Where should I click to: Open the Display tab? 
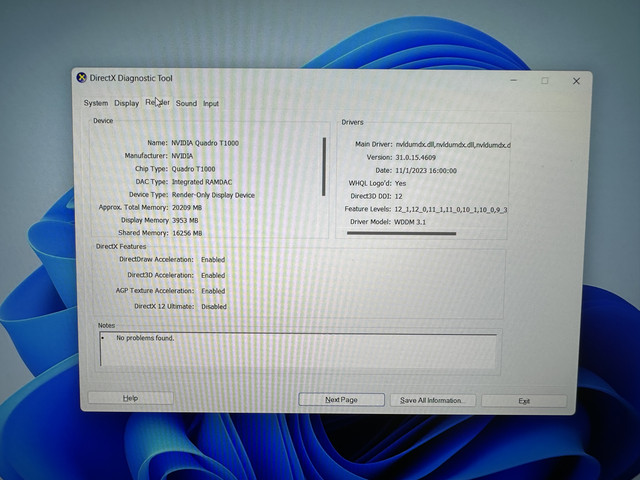[127, 103]
